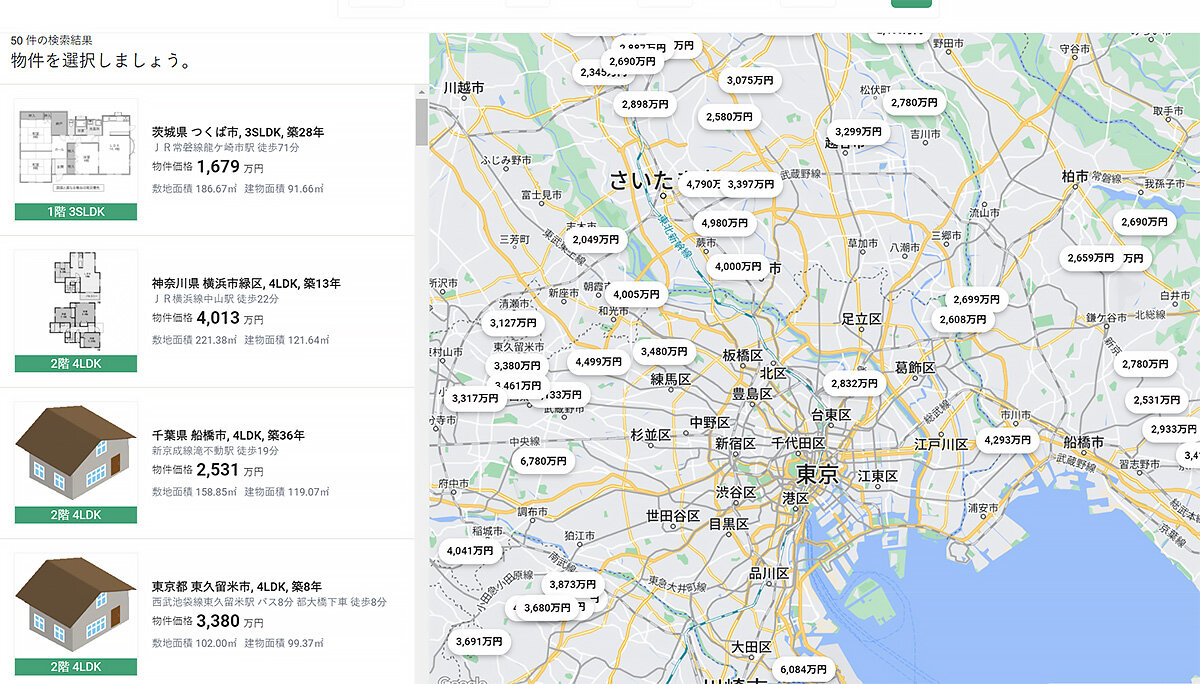This screenshot has width=1200, height=684.
Task: Select the 2,832万円 map price marker
Action: (854, 383)
